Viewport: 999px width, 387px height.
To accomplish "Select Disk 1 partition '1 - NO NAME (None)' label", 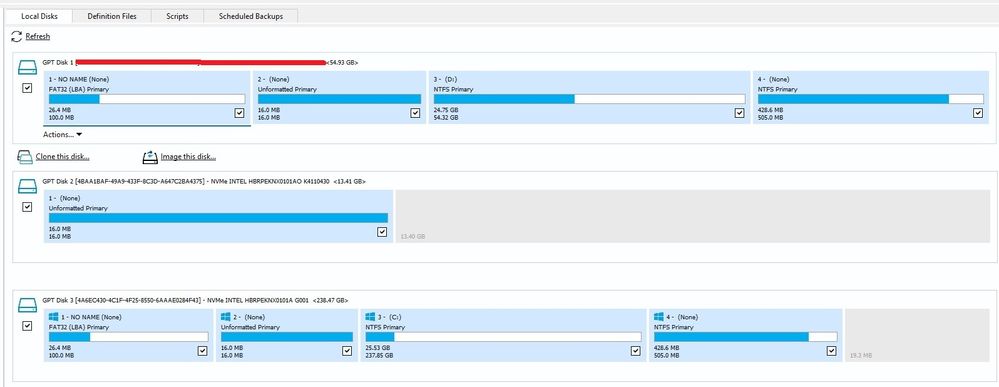I will [78, 79].
